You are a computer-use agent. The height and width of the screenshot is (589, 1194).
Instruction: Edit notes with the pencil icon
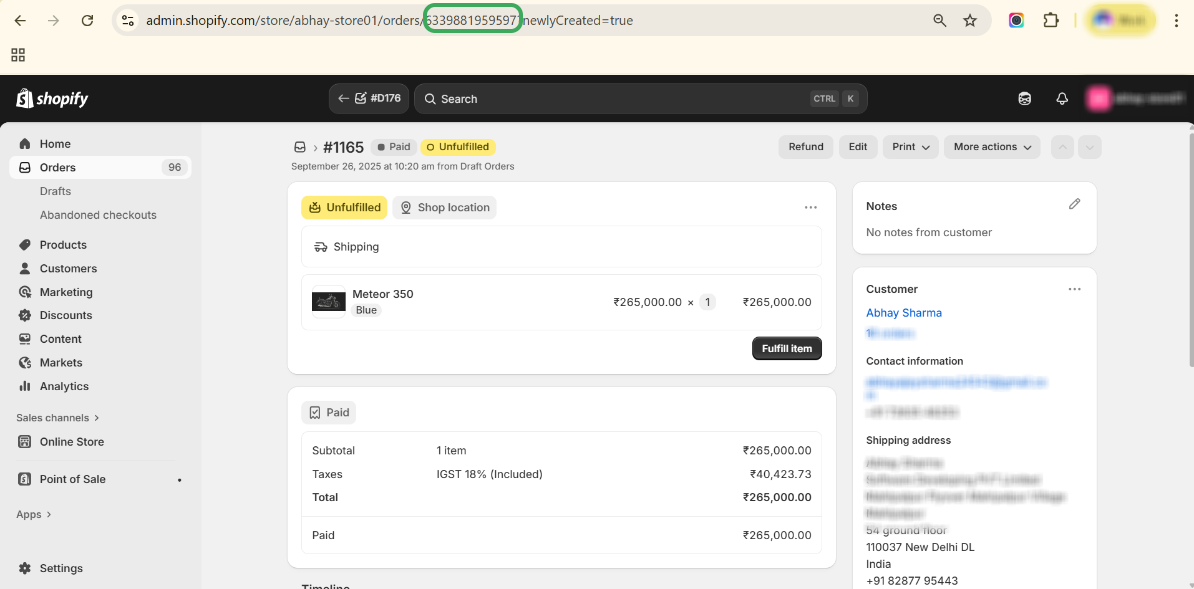1075,204
